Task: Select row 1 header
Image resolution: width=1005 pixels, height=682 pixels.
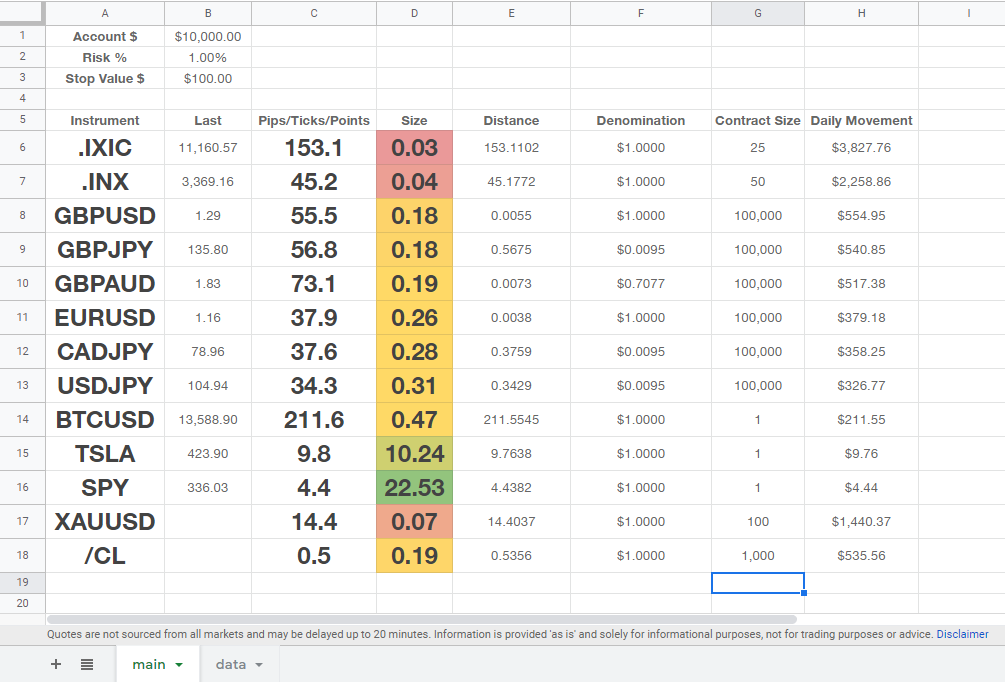Action: (x=21, y=36)
